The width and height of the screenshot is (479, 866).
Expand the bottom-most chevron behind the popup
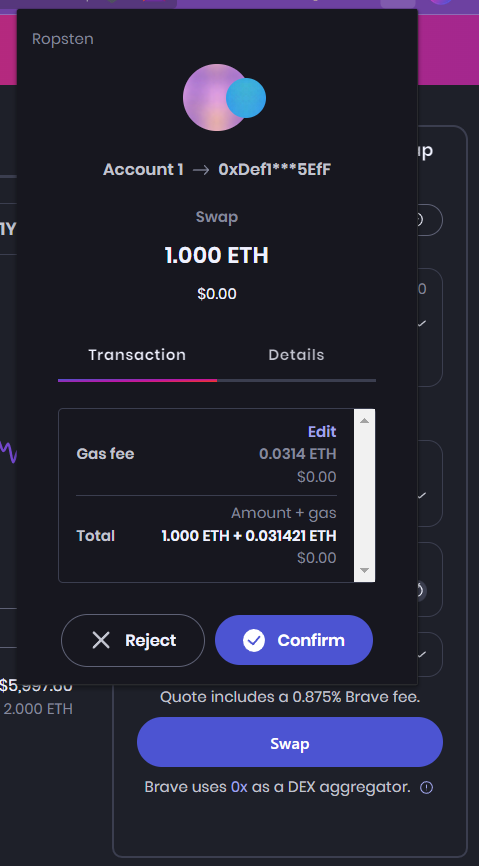click(422, 654)
